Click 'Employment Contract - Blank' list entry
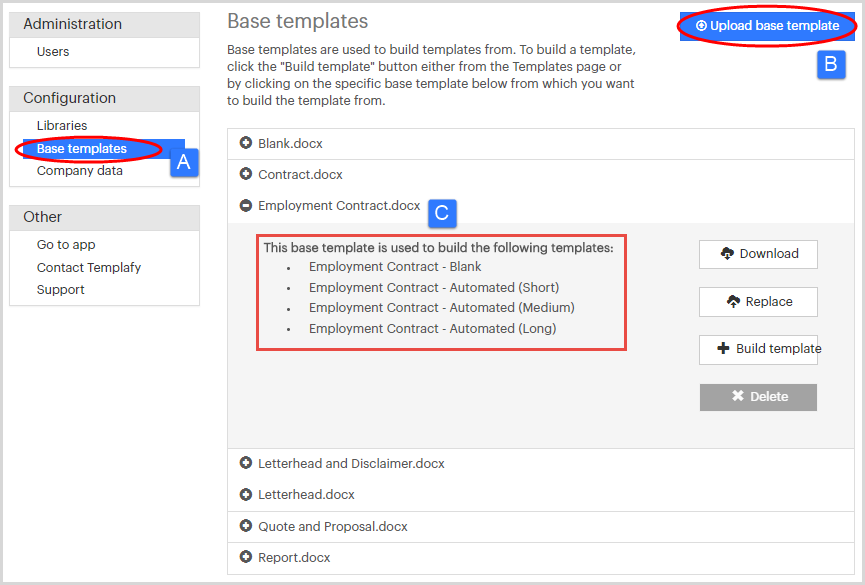This screenshot has width=865, height=585. [395, 267]
